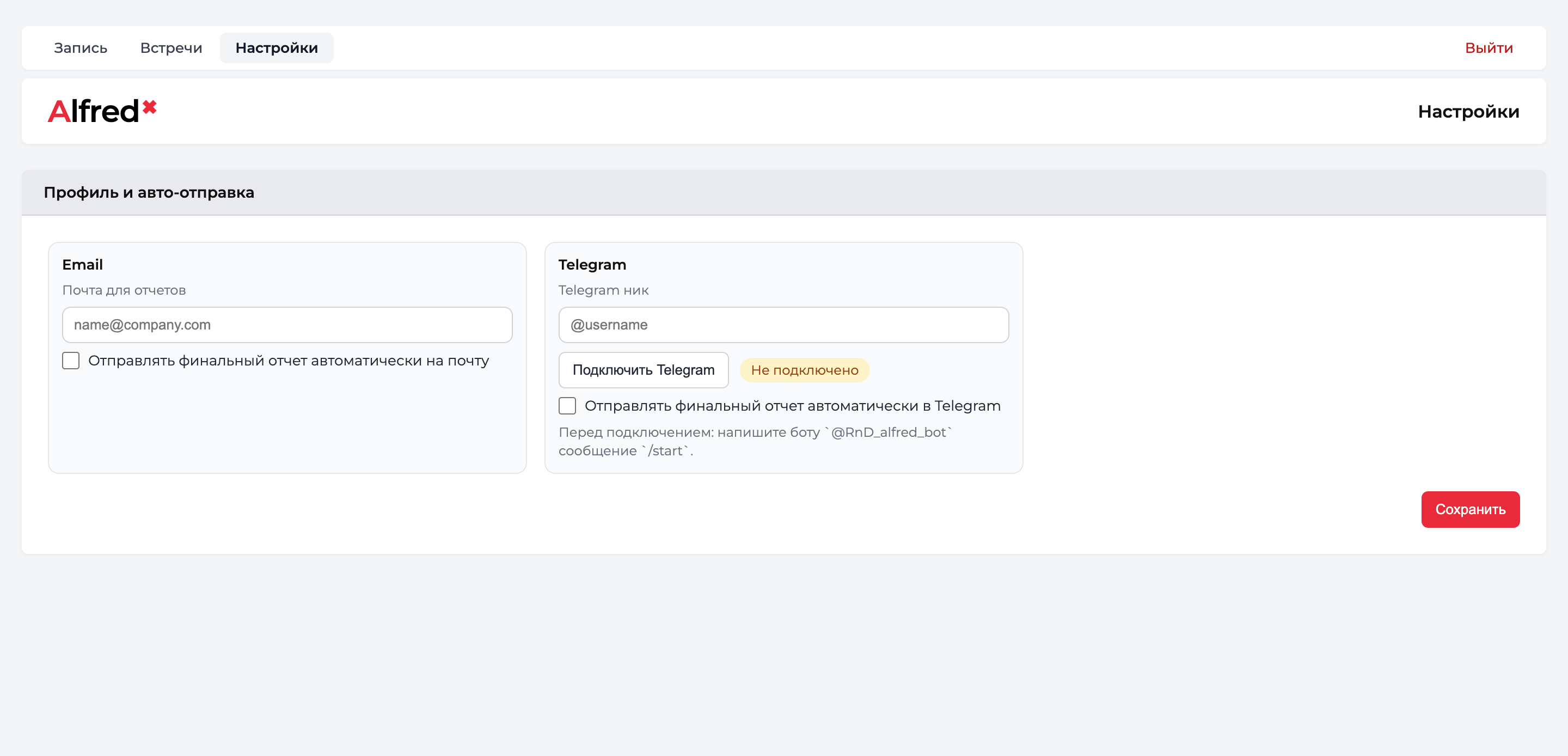Enable automatic email report sending checkbox
Viewport: 1568px width, 756px height.
(71, 361)
